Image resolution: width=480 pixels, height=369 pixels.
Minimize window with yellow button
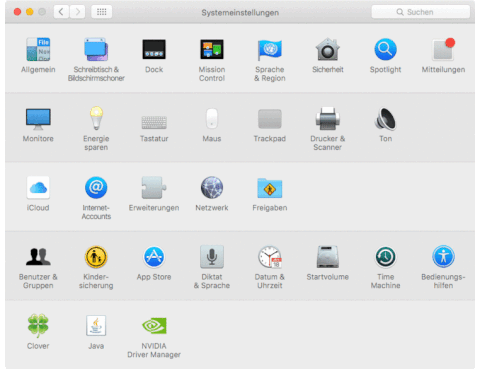[x=30, y=12]
